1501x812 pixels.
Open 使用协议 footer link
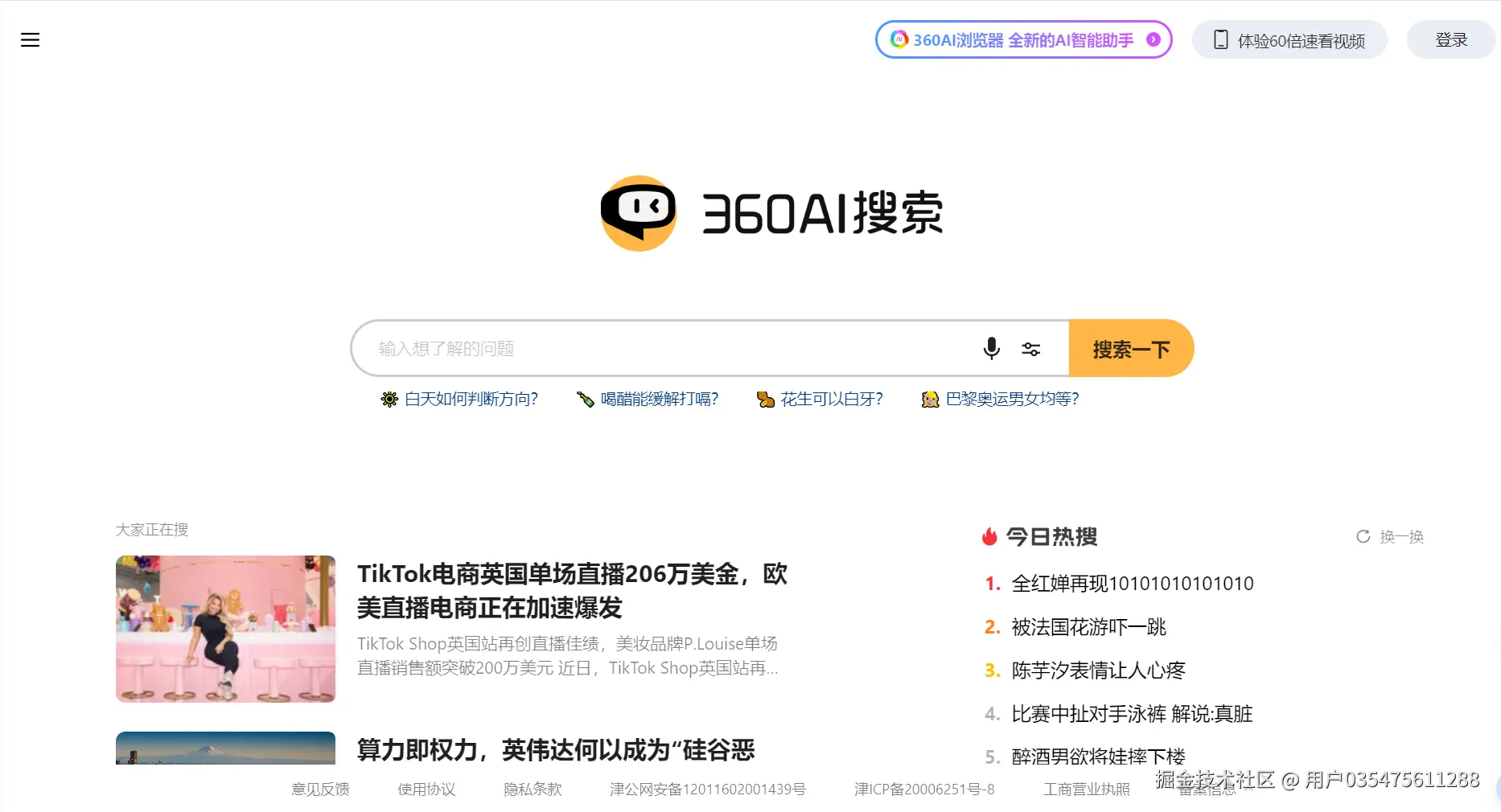tap(426, 789)
